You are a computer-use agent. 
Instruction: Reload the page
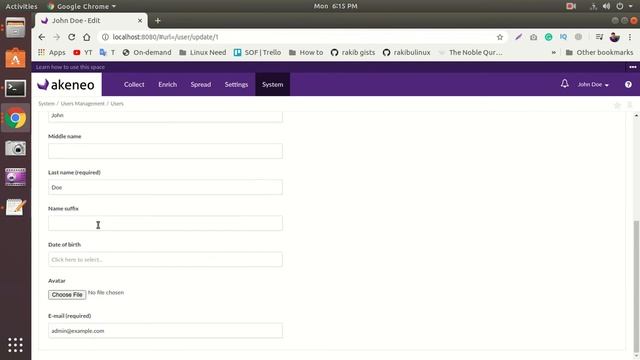(x=71, y=37)
